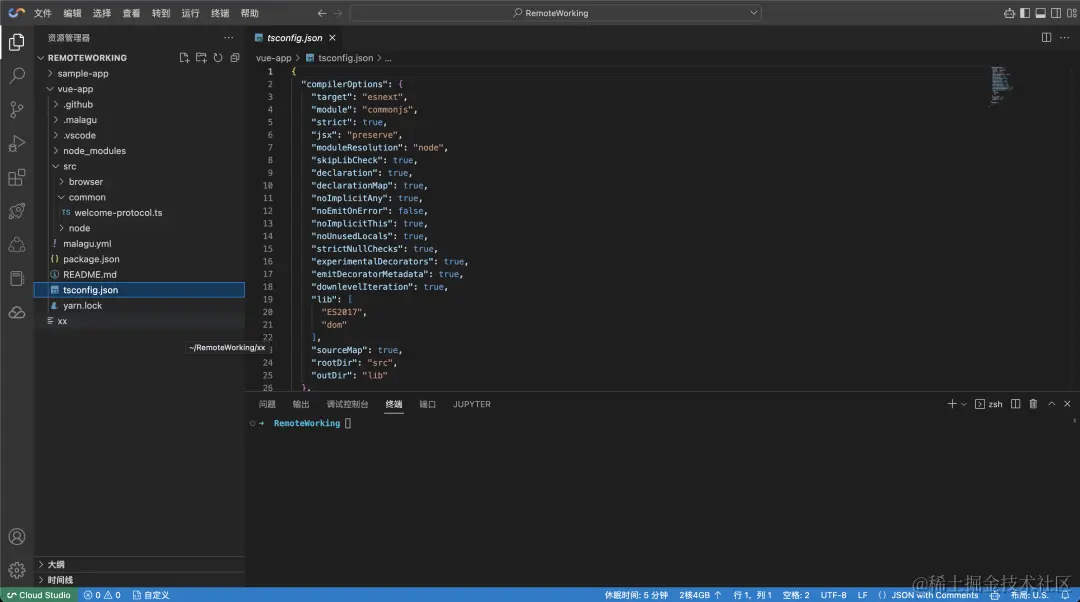Click the editor minimap
1080x602 pixels.
click(x=1001, y=86)
